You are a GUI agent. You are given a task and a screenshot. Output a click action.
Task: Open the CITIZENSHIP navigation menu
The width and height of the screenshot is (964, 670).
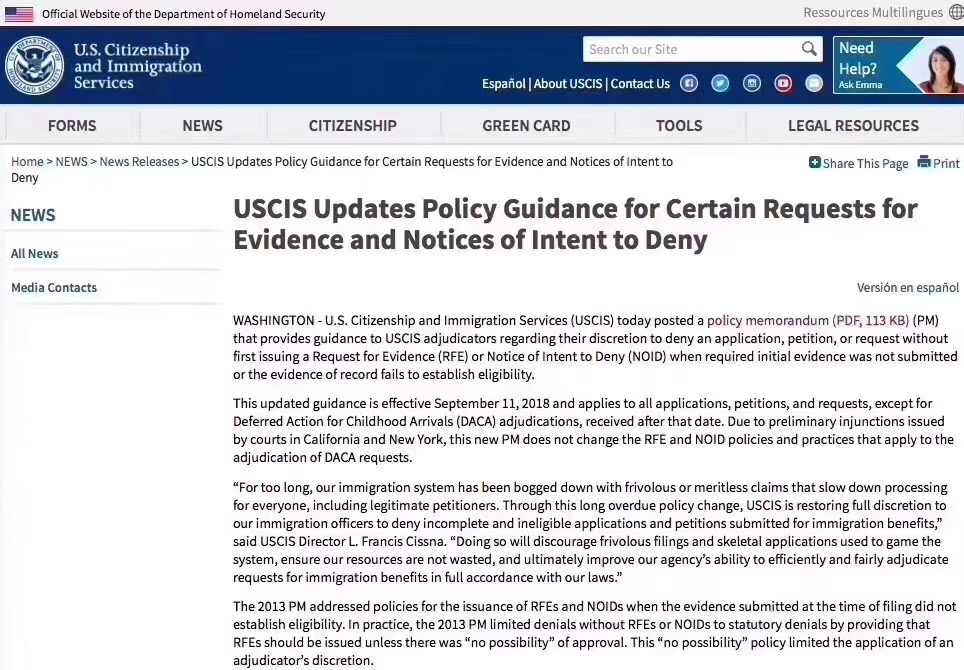pos(353,125)
